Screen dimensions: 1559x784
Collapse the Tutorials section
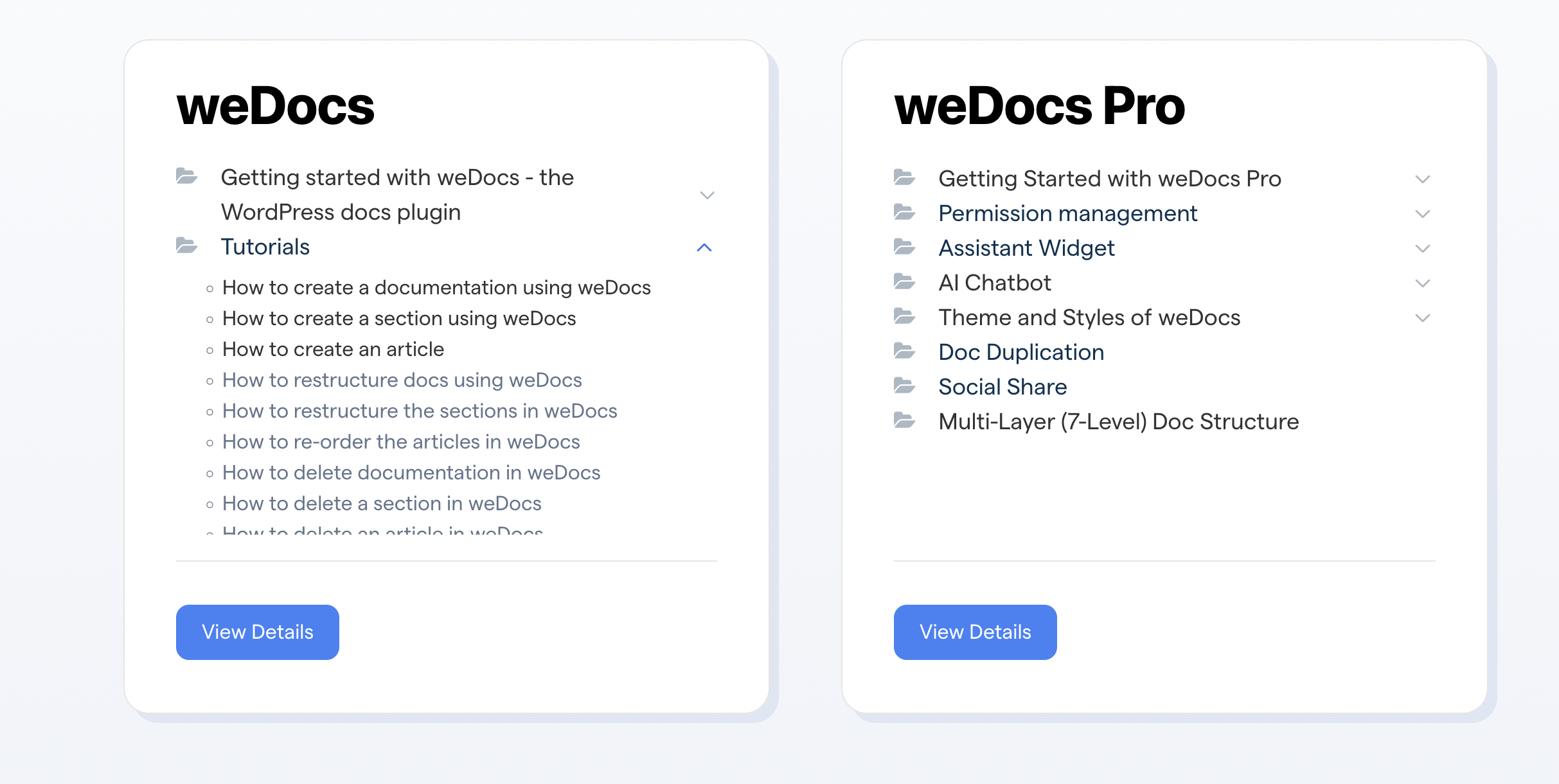706,249
